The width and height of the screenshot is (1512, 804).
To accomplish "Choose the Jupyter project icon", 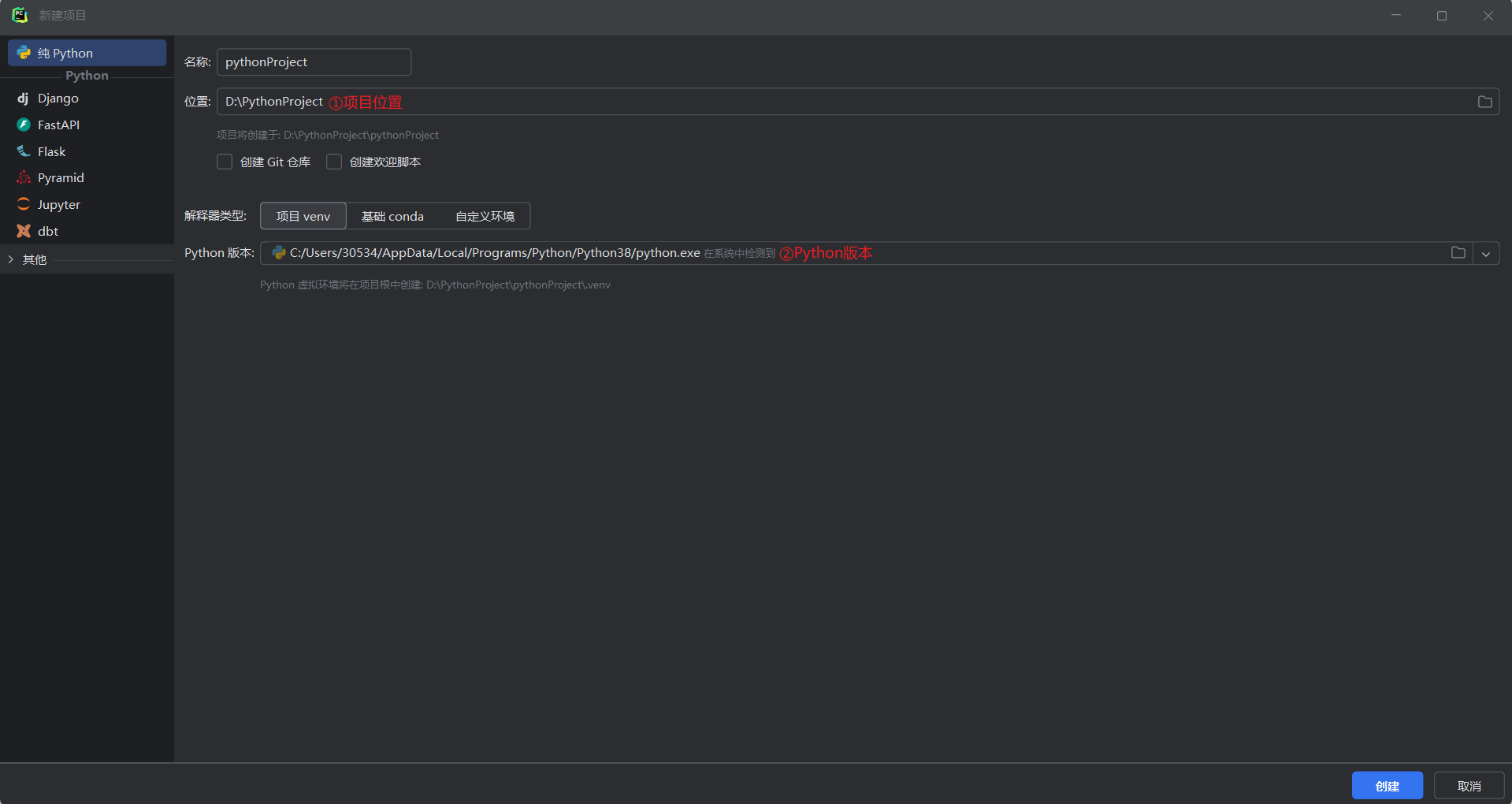I will pos(24,204).
